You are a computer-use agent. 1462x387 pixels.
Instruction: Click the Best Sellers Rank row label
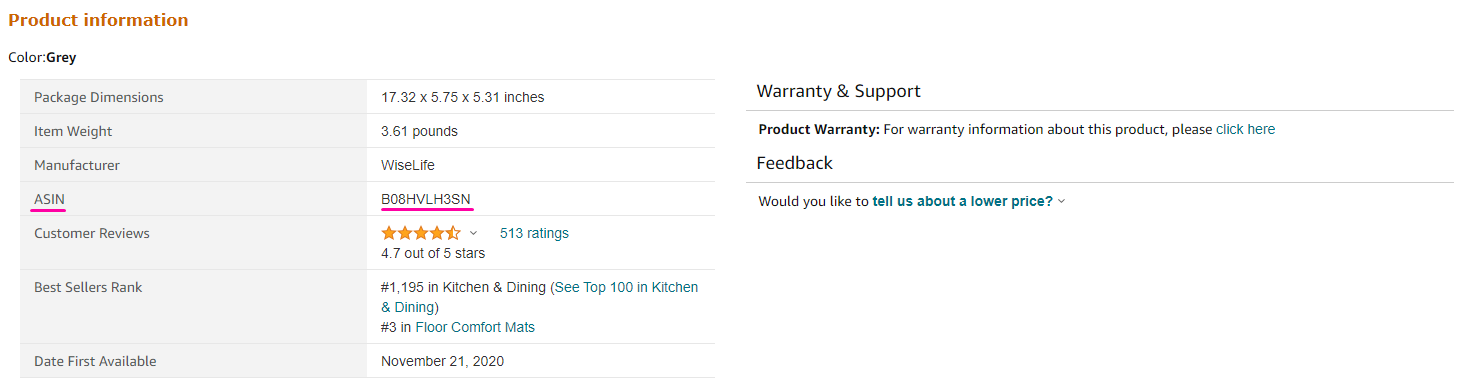point(88,287)
